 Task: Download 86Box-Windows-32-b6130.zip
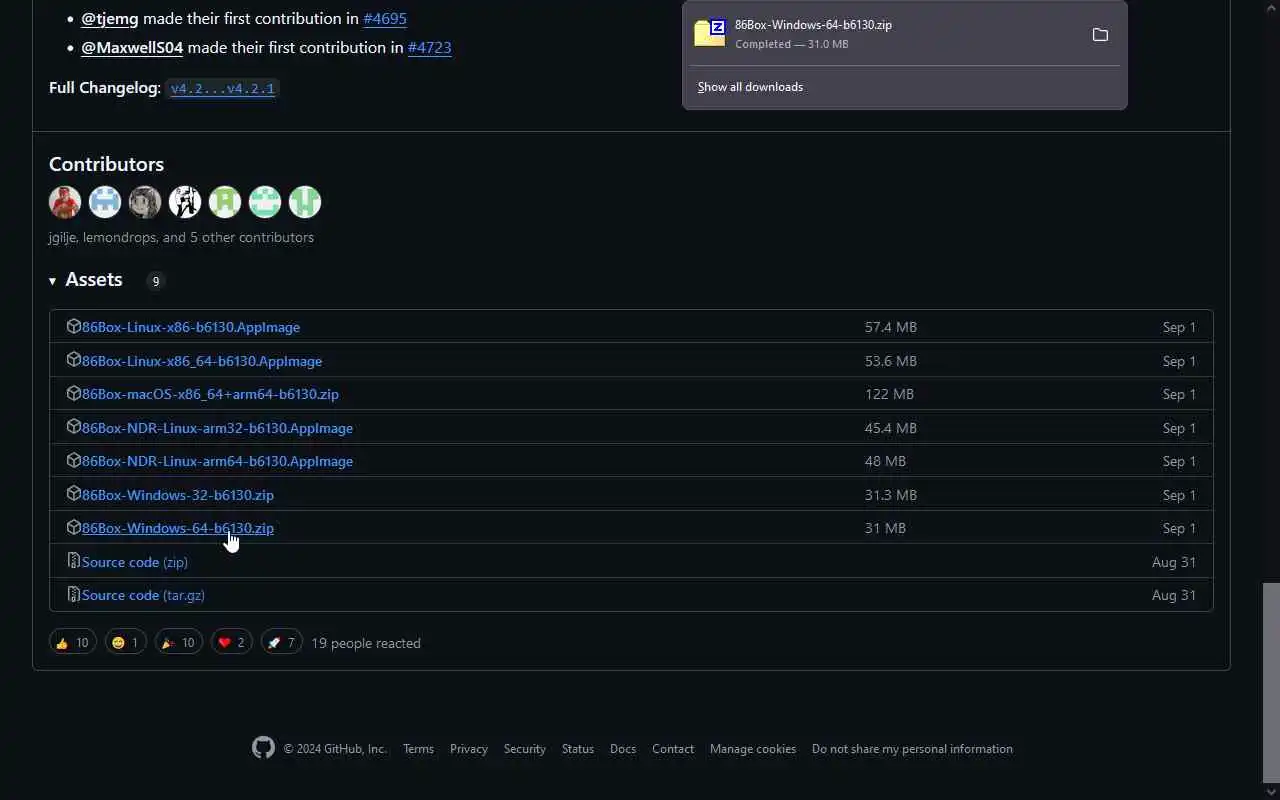pyautogui.click(x=178, y=495)
